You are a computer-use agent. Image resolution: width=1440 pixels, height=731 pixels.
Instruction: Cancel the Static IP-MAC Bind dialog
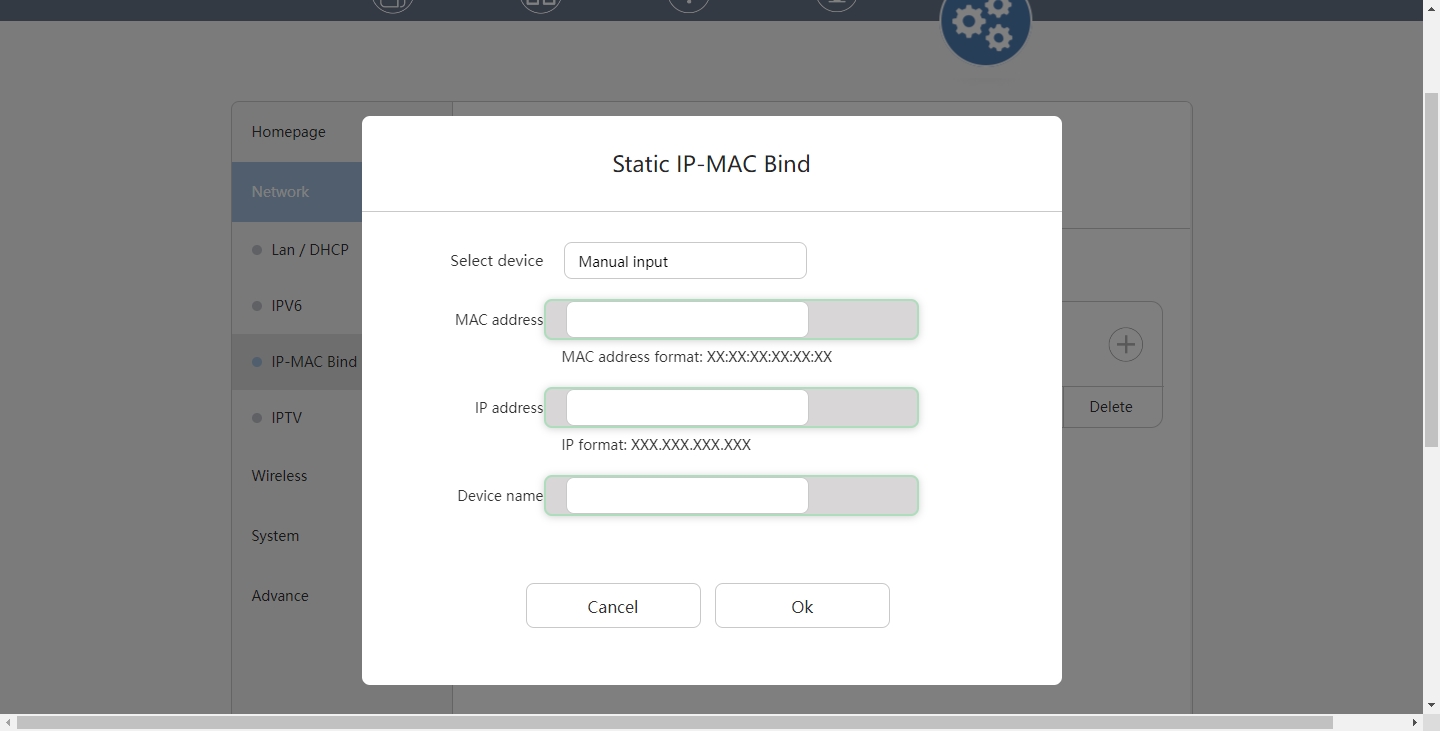tap(613, 606)
